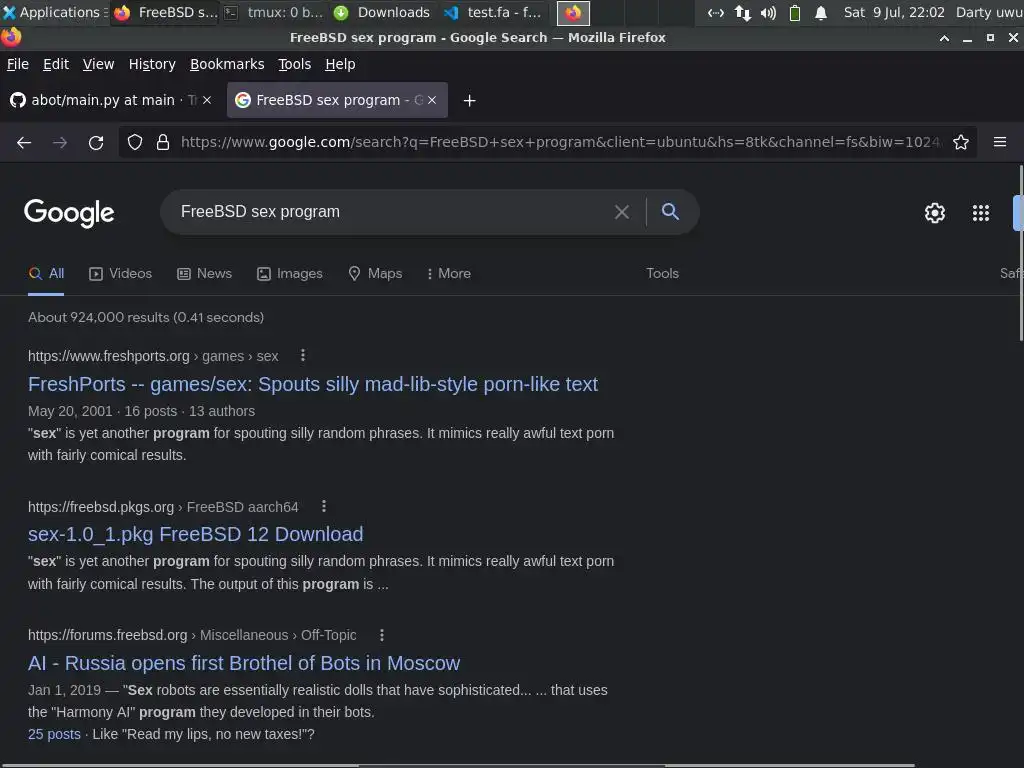Expand the More search filters
Viewport: 1024px width, 768px height.
coord(449,274)
